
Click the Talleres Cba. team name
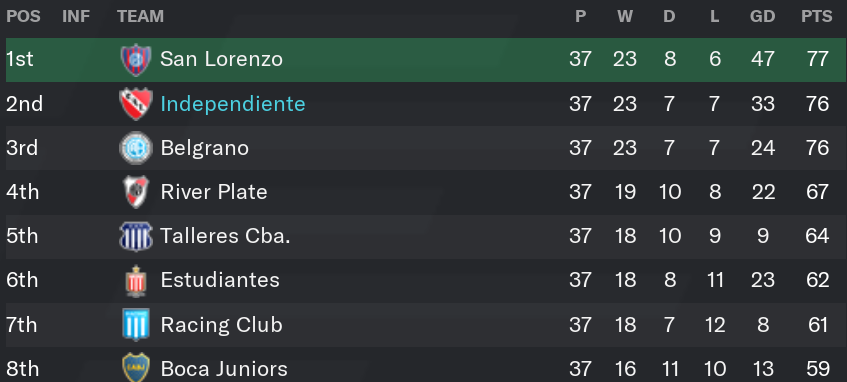click(225, 236)
